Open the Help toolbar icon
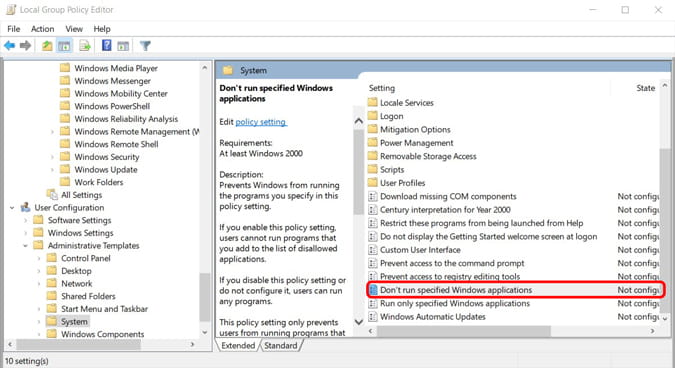 tap(106, 45)
